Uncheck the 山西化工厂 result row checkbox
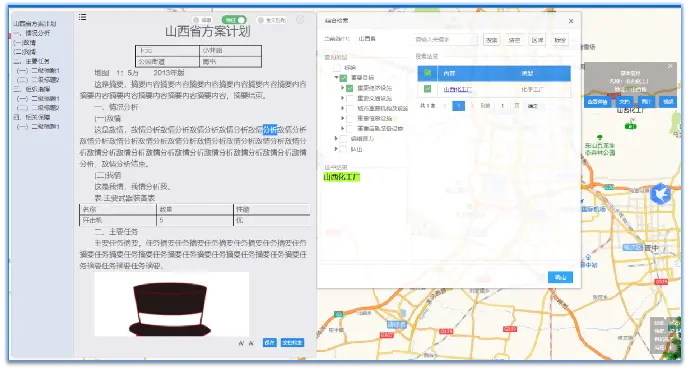The image size is (690, 372). (x=427, y=89)
